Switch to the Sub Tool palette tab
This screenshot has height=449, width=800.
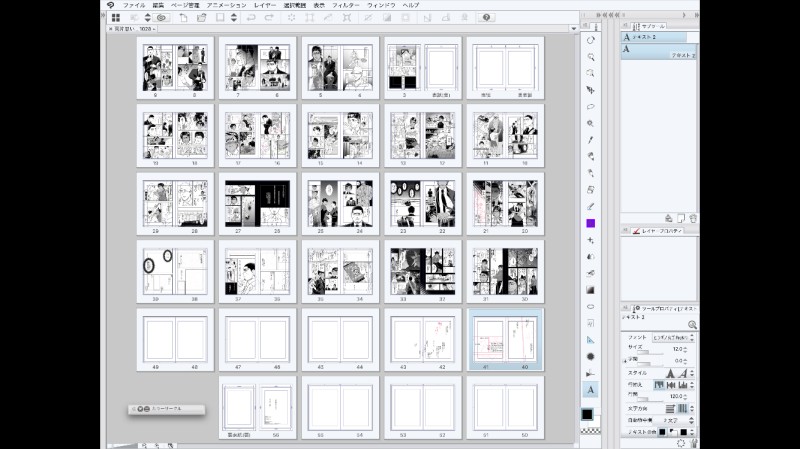(649, 26)
